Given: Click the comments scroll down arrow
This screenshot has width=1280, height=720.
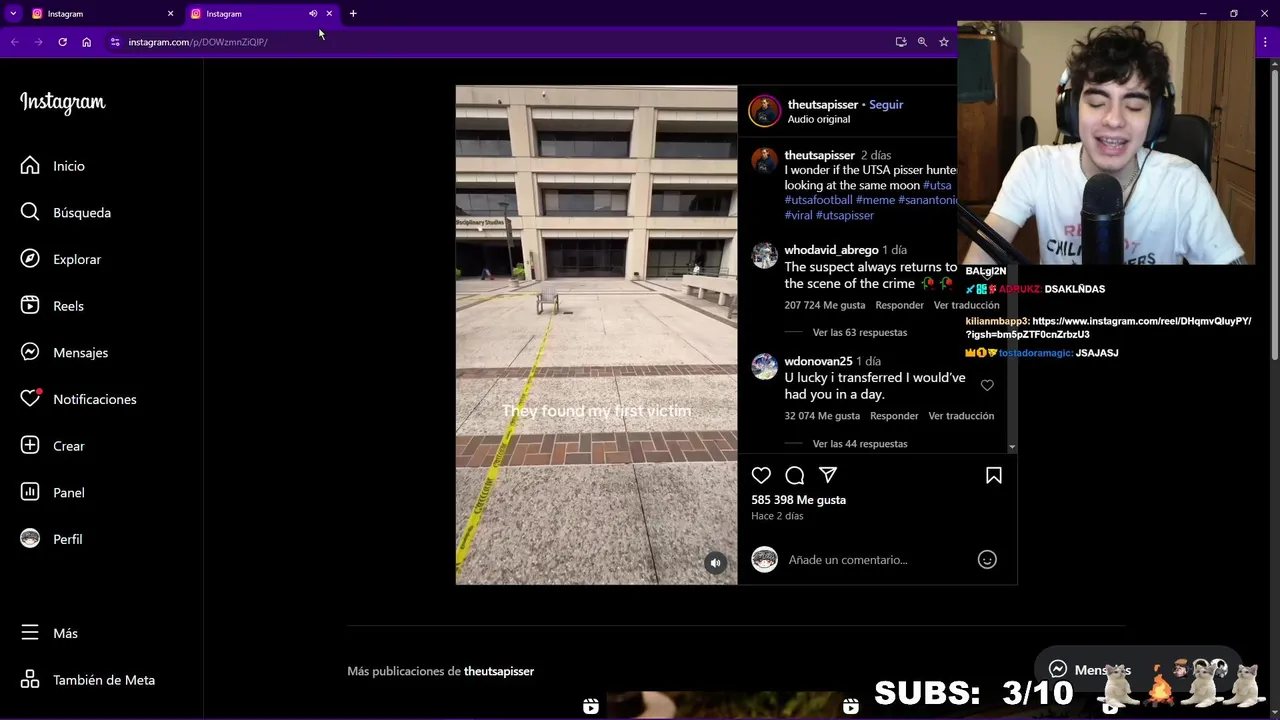Looking at the screenshot, I should click(1012, 447).
